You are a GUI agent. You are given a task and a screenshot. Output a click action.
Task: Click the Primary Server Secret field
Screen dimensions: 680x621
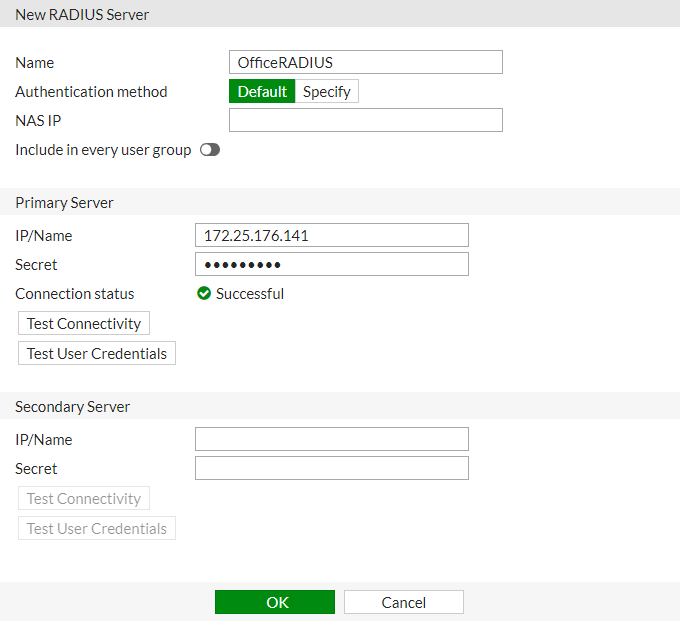[332, 265]
